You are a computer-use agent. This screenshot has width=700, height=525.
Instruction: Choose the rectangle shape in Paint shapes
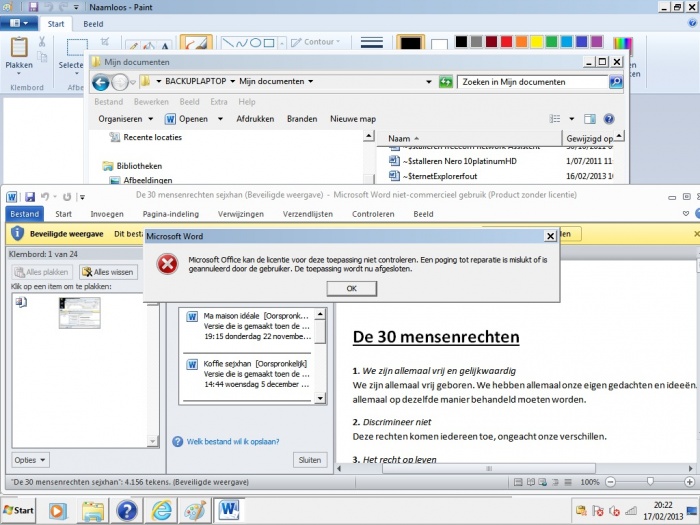(269, 43)
